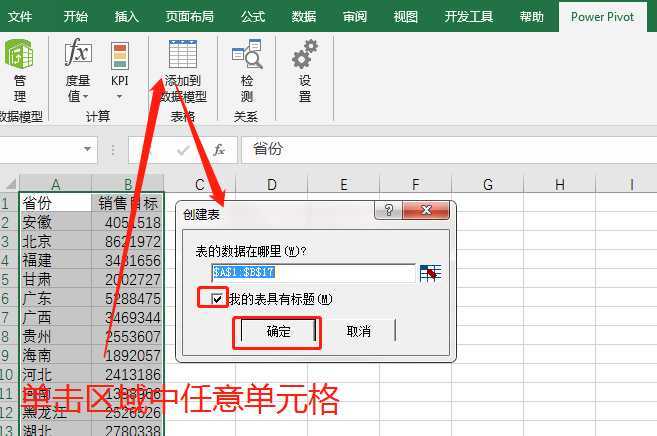Select column D header
657x436 pixels.
[x=272, y=184]
